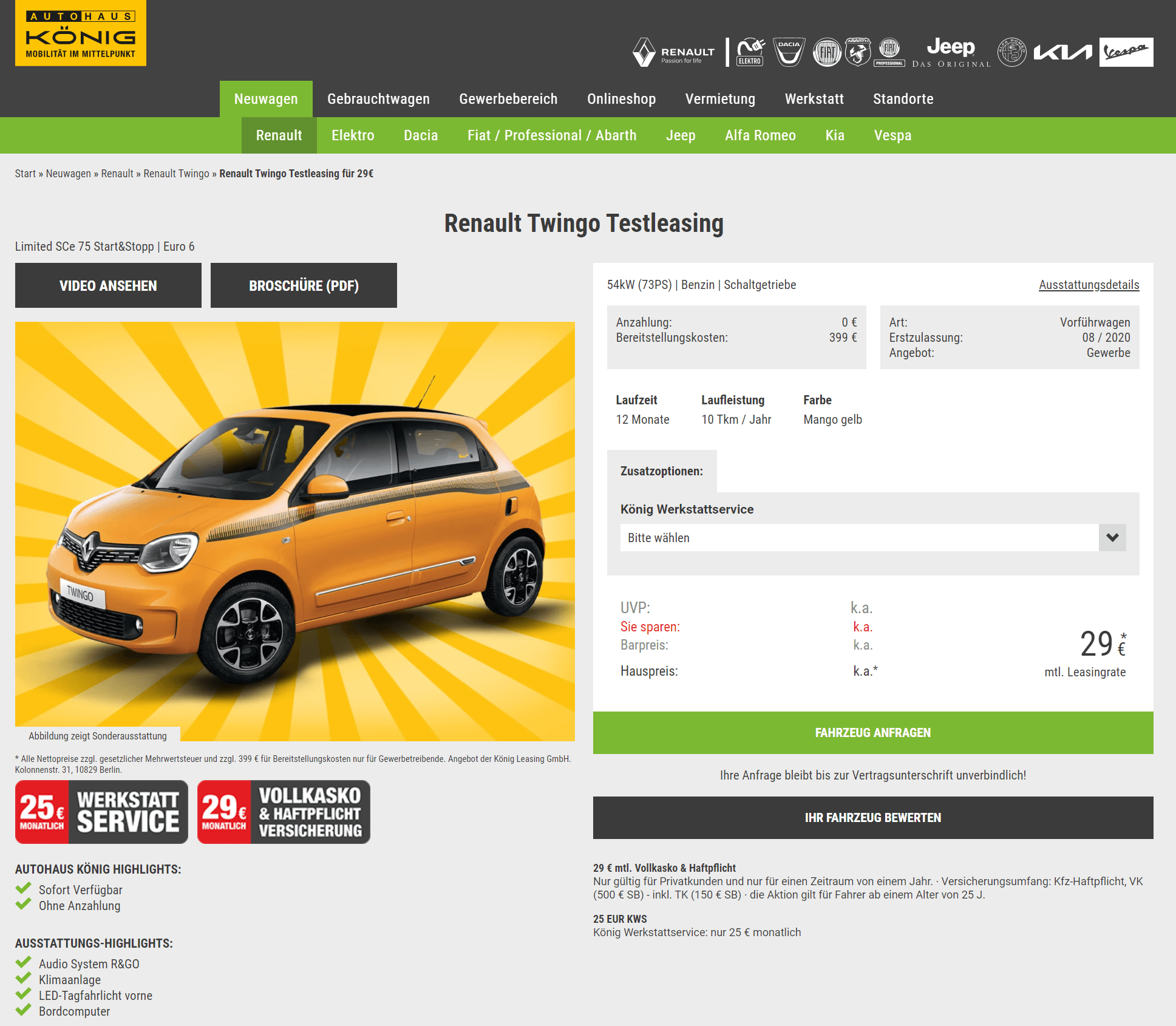Click the 29€ Vollkasko & Haftpflicht badge

coord(284,812)
